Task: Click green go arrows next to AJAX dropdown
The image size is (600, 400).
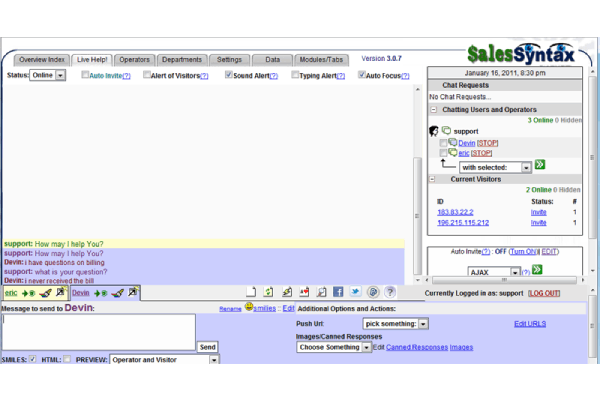Action: [537, 269]
